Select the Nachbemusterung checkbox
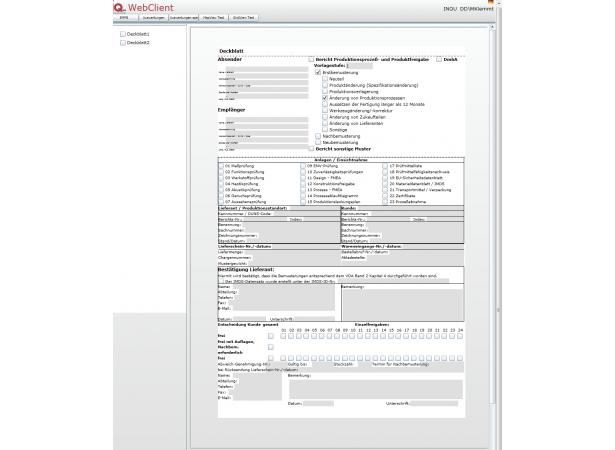This screenshot has width=615, height=450. click(x=318, y=136)
